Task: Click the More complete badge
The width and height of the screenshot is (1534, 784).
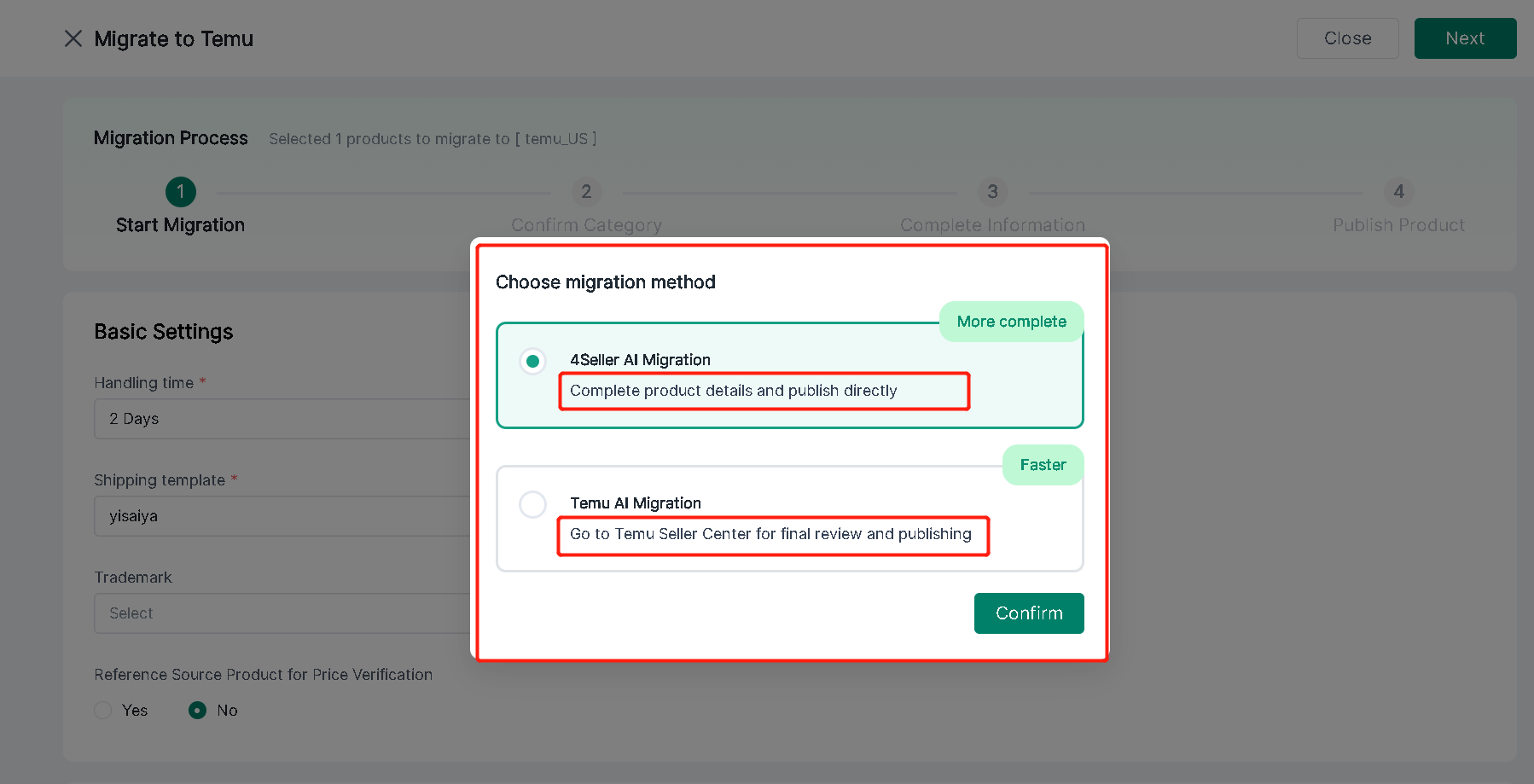Action: (x=1012, y=322)
